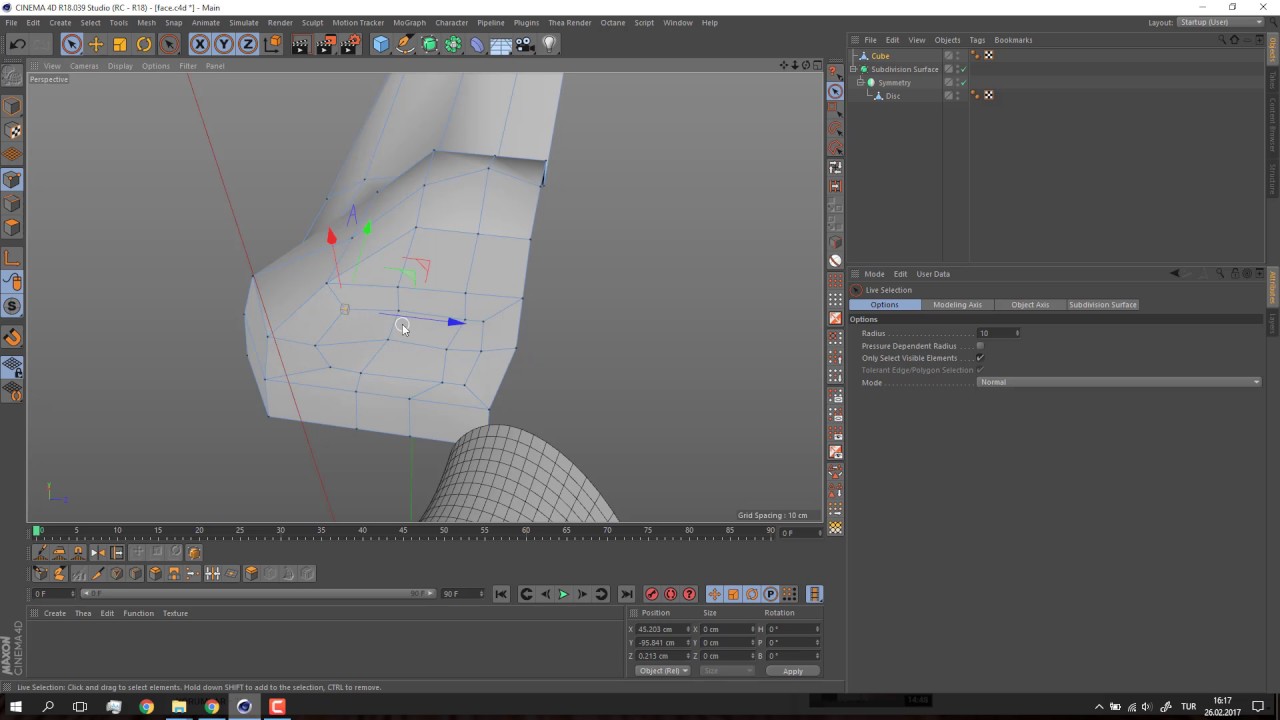Click the Cube's checkered texture tag

pos(989,56)
